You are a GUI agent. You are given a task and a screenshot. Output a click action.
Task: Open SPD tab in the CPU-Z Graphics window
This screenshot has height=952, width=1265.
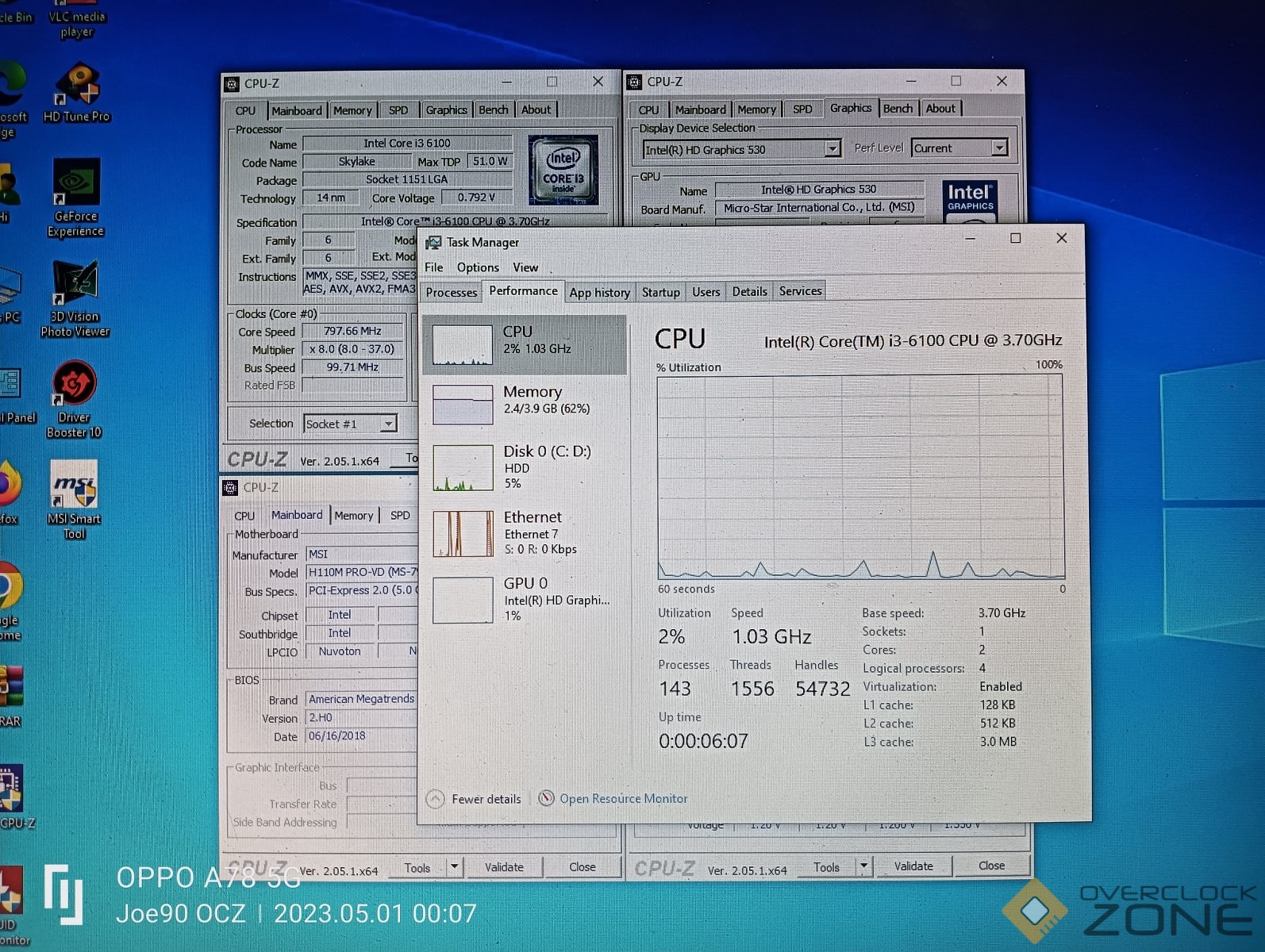[x=802, y=109]
